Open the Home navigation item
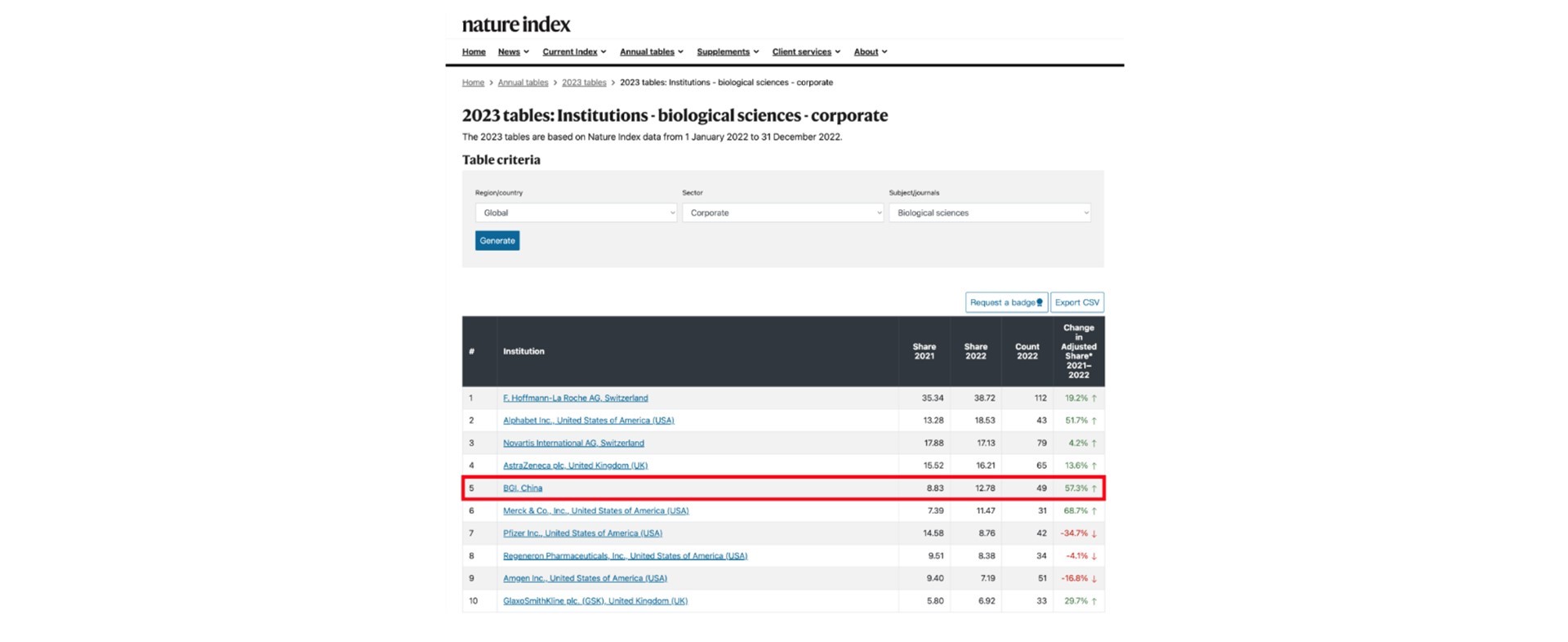Viewport: 1568px width, 642px height. [474, 51]
